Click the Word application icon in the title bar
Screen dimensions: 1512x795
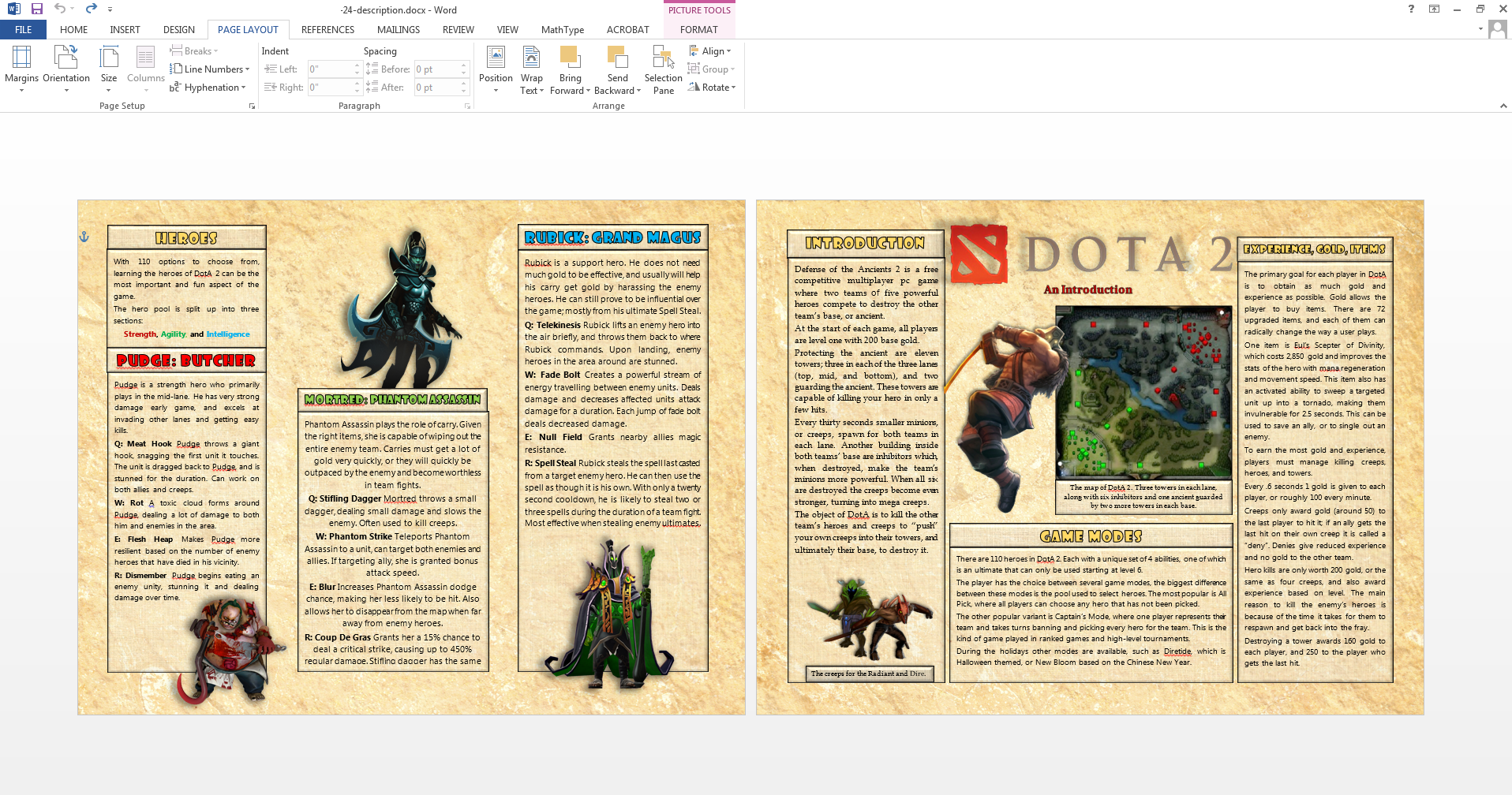pyautogui.click(x=13, y=9)
